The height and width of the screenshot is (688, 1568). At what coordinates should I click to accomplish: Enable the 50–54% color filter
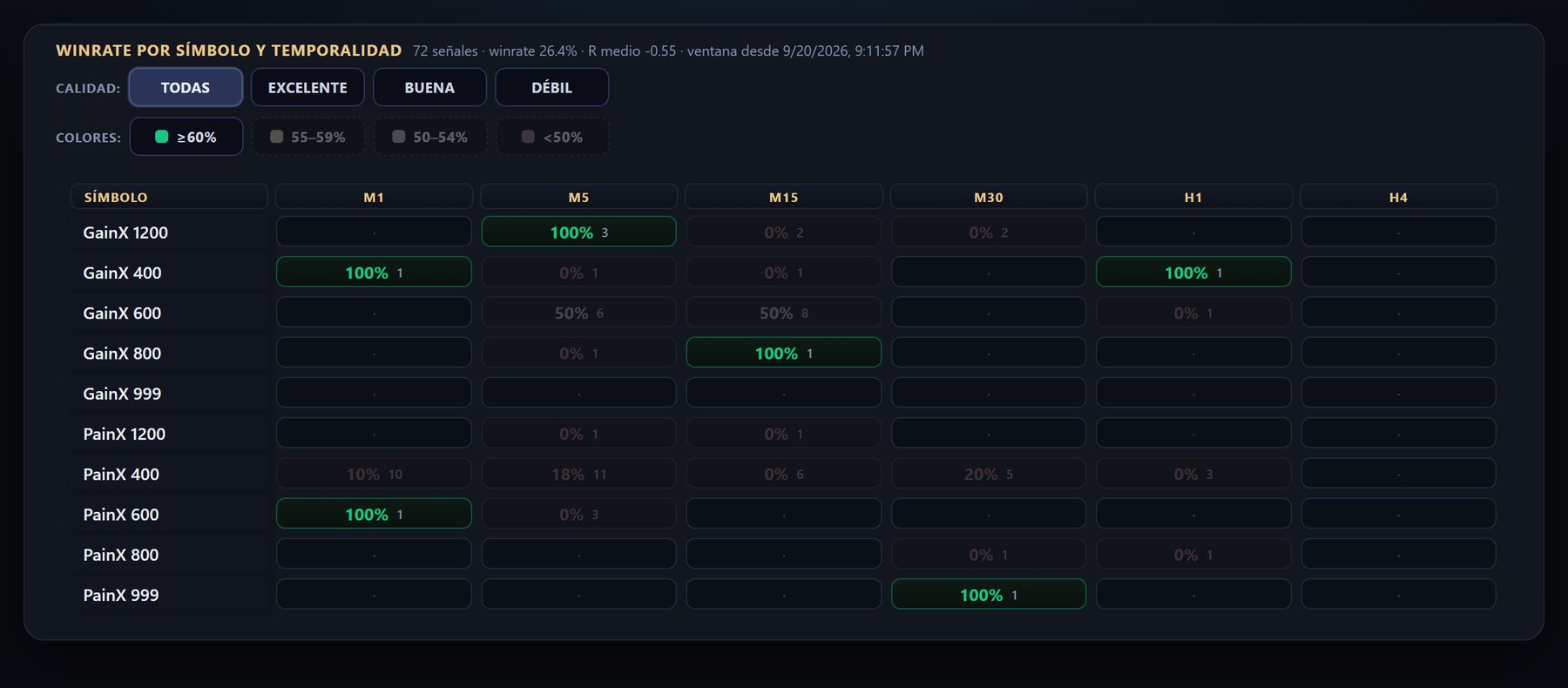pyautogui.click(x=429, y=137)
